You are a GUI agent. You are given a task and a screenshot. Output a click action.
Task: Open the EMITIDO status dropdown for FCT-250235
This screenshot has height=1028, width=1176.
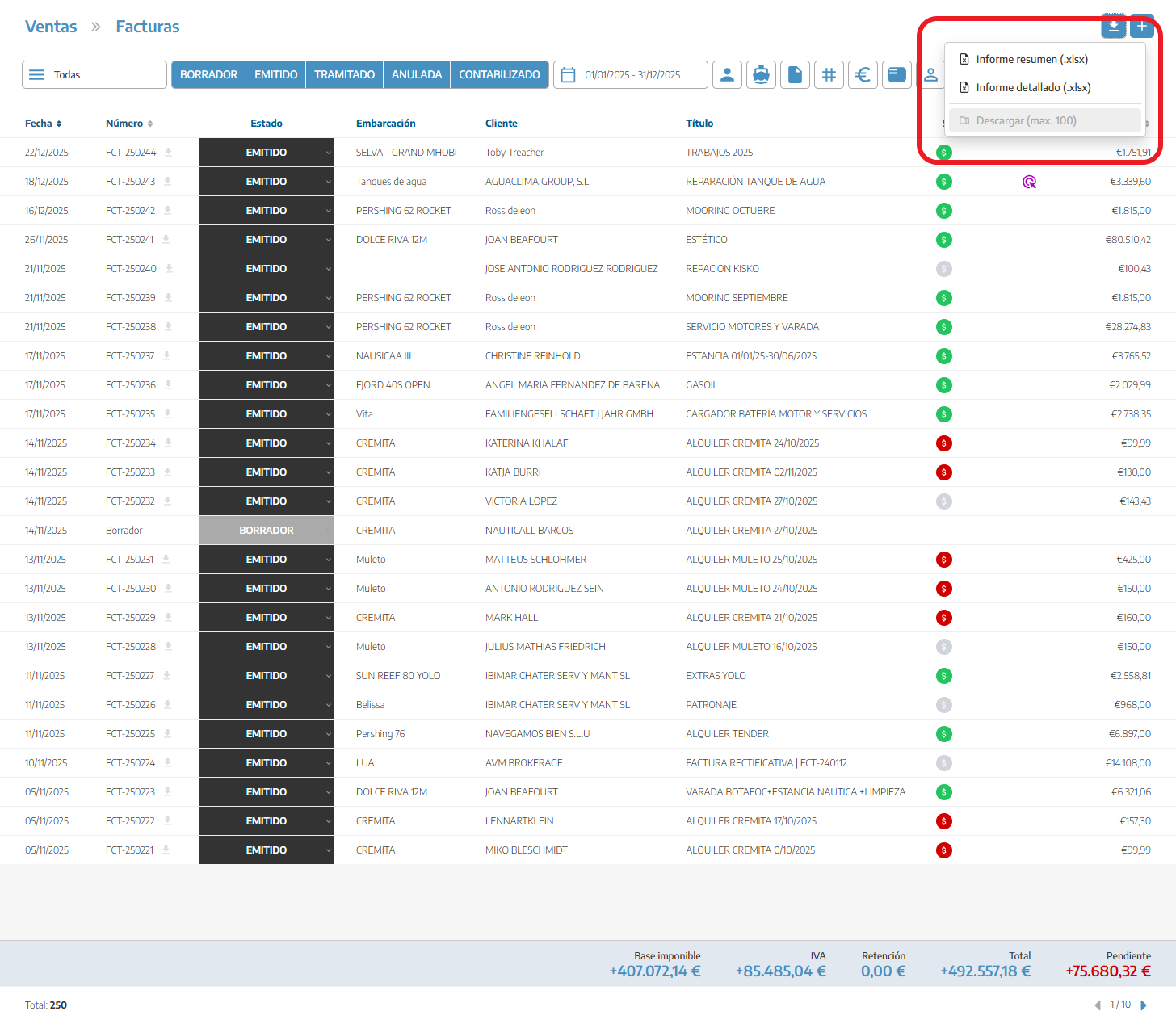[x=267, y=414]
